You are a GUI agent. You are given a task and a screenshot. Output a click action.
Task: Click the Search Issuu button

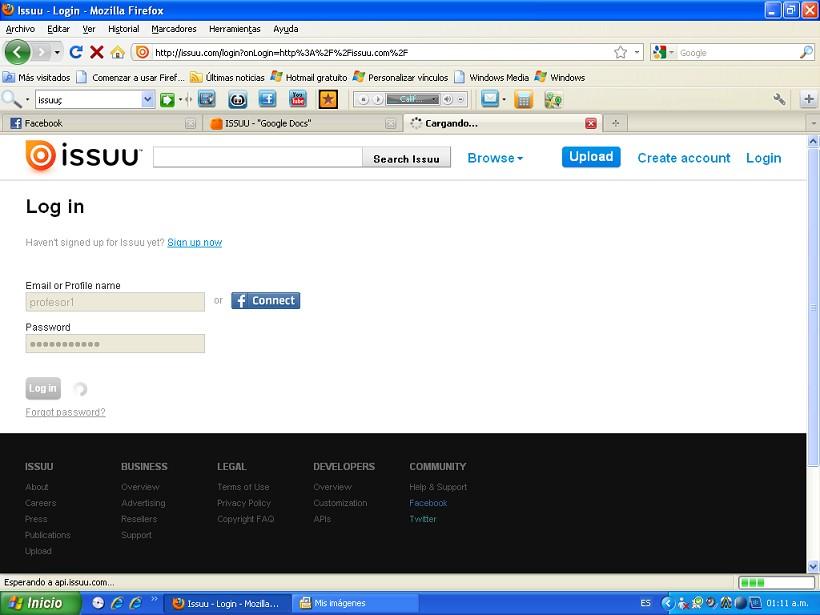coord(406,158)
